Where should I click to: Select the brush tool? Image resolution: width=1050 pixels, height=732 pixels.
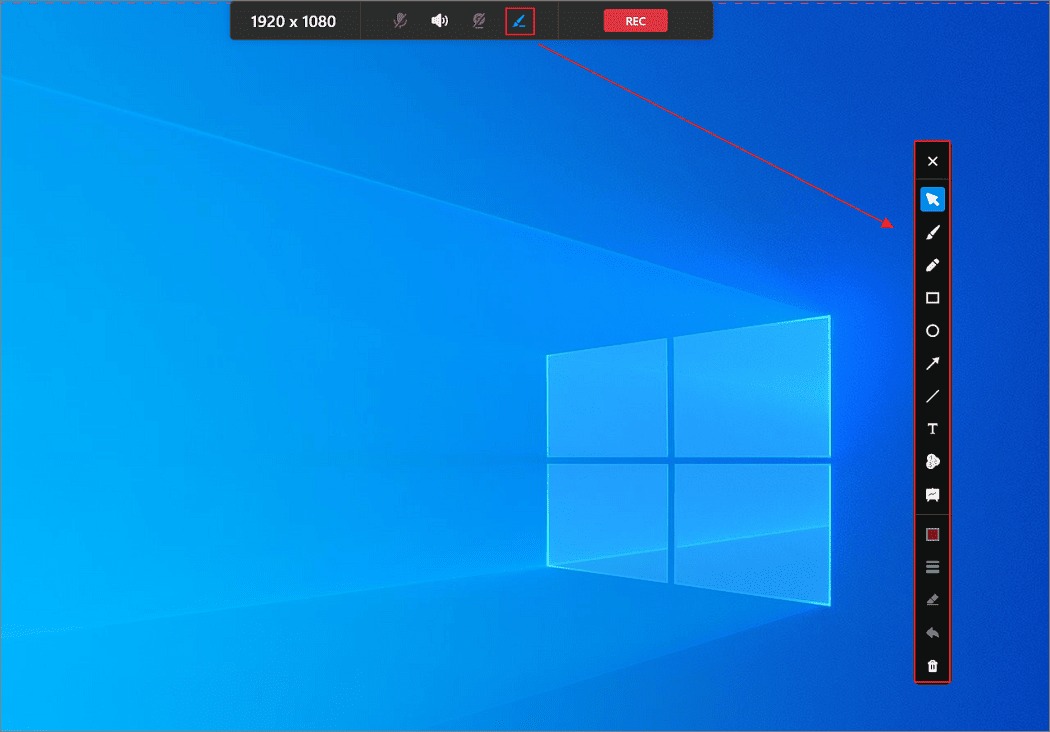932,232
